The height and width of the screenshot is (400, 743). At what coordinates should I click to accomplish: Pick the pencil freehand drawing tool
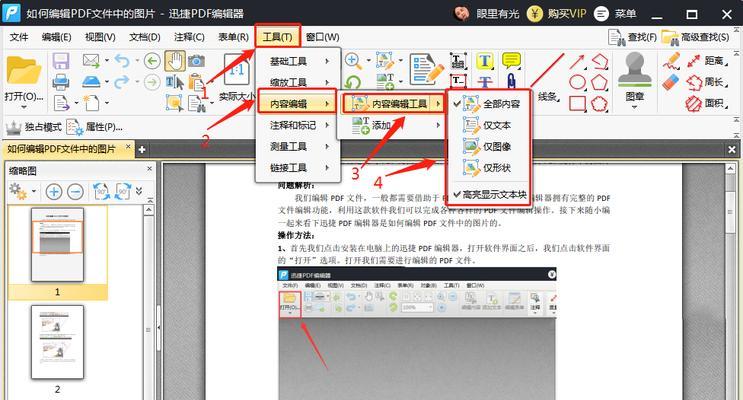[671, 61]
